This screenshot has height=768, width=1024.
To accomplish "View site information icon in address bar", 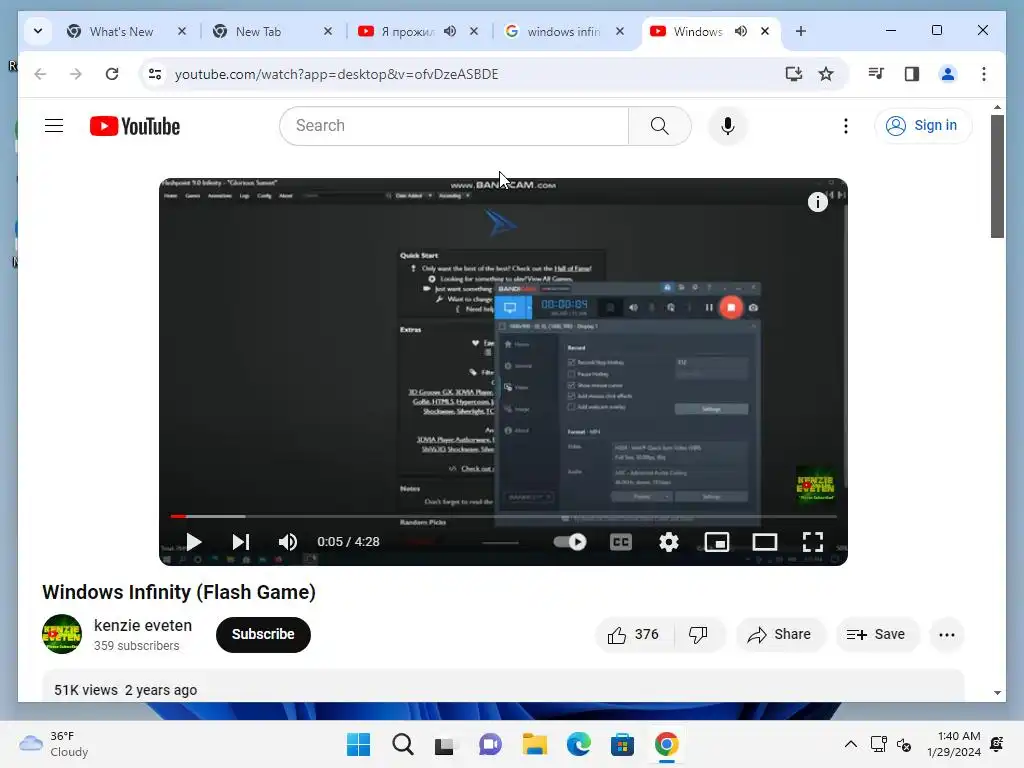I will tap(155, 74).
